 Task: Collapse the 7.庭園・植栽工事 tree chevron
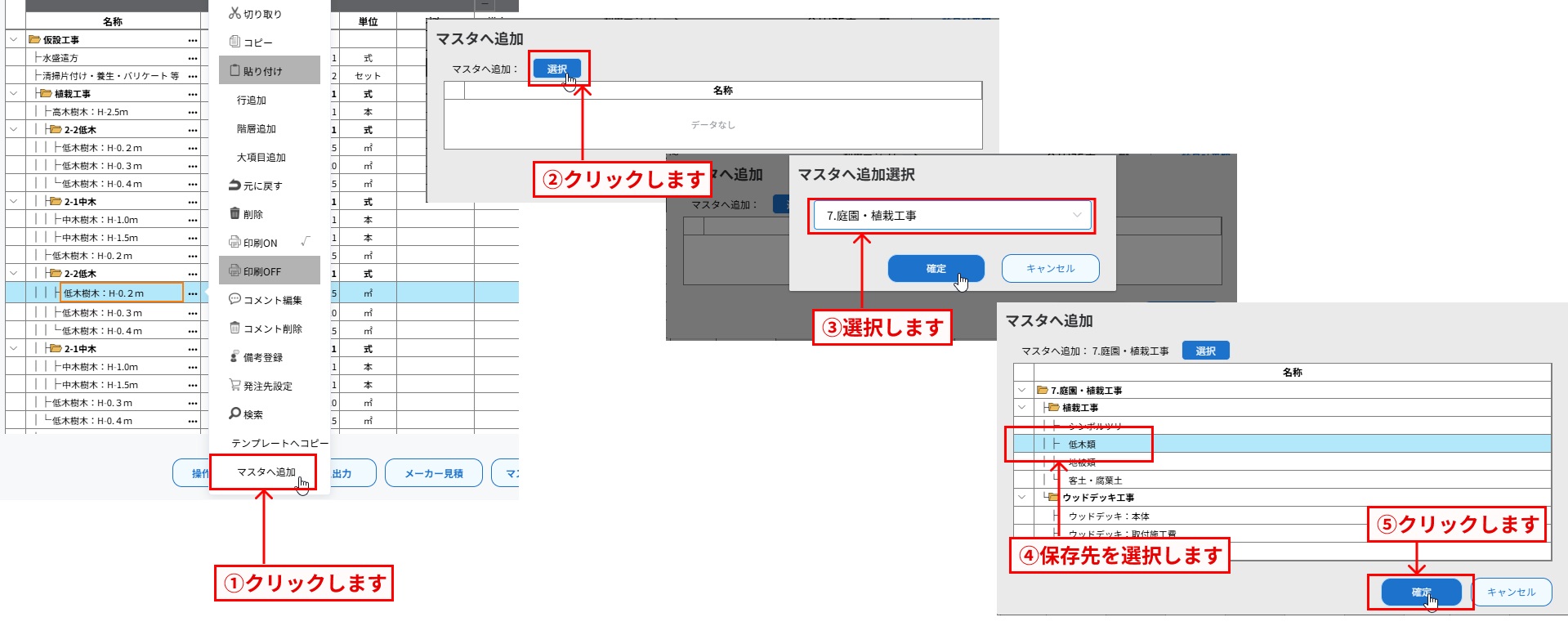pos(1022,390)
